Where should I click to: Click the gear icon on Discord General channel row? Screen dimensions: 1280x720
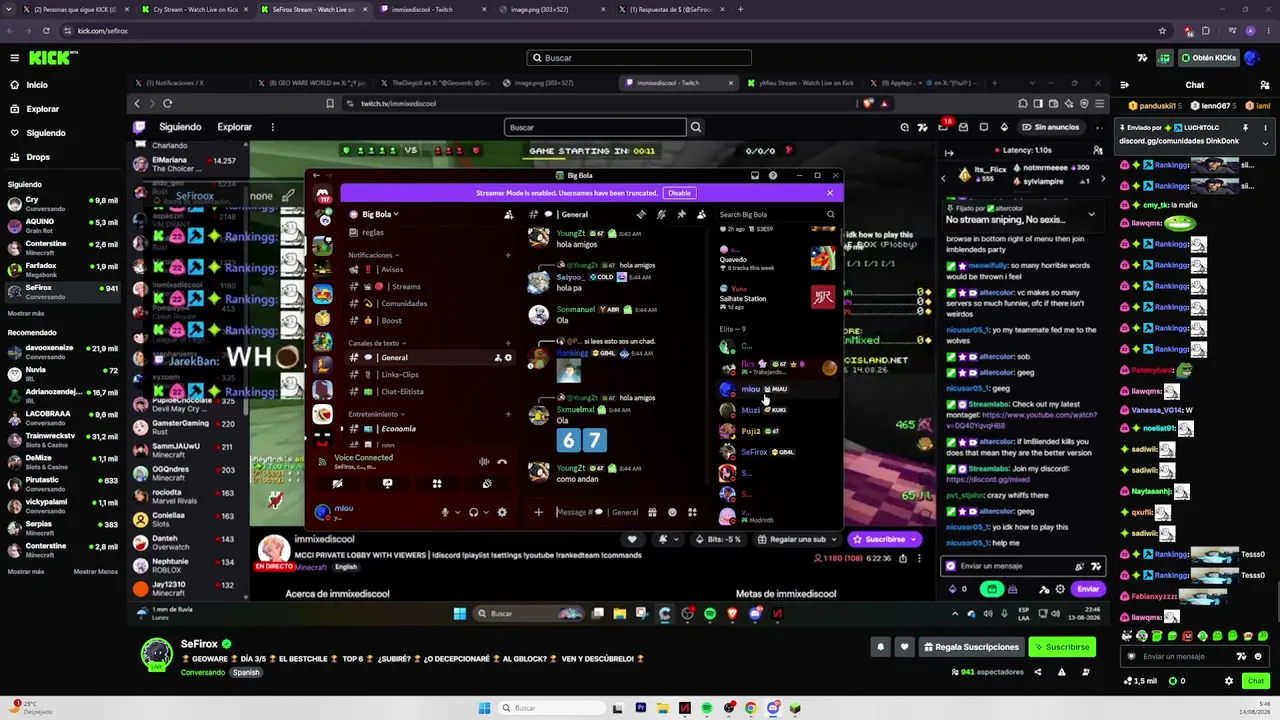pos(508,358)
